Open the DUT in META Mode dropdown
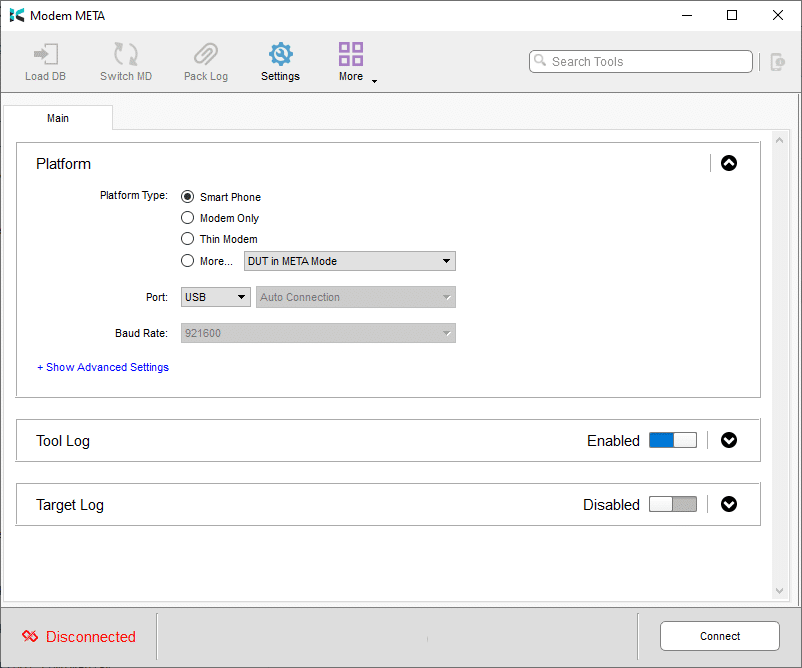 [x=350, y=261]
